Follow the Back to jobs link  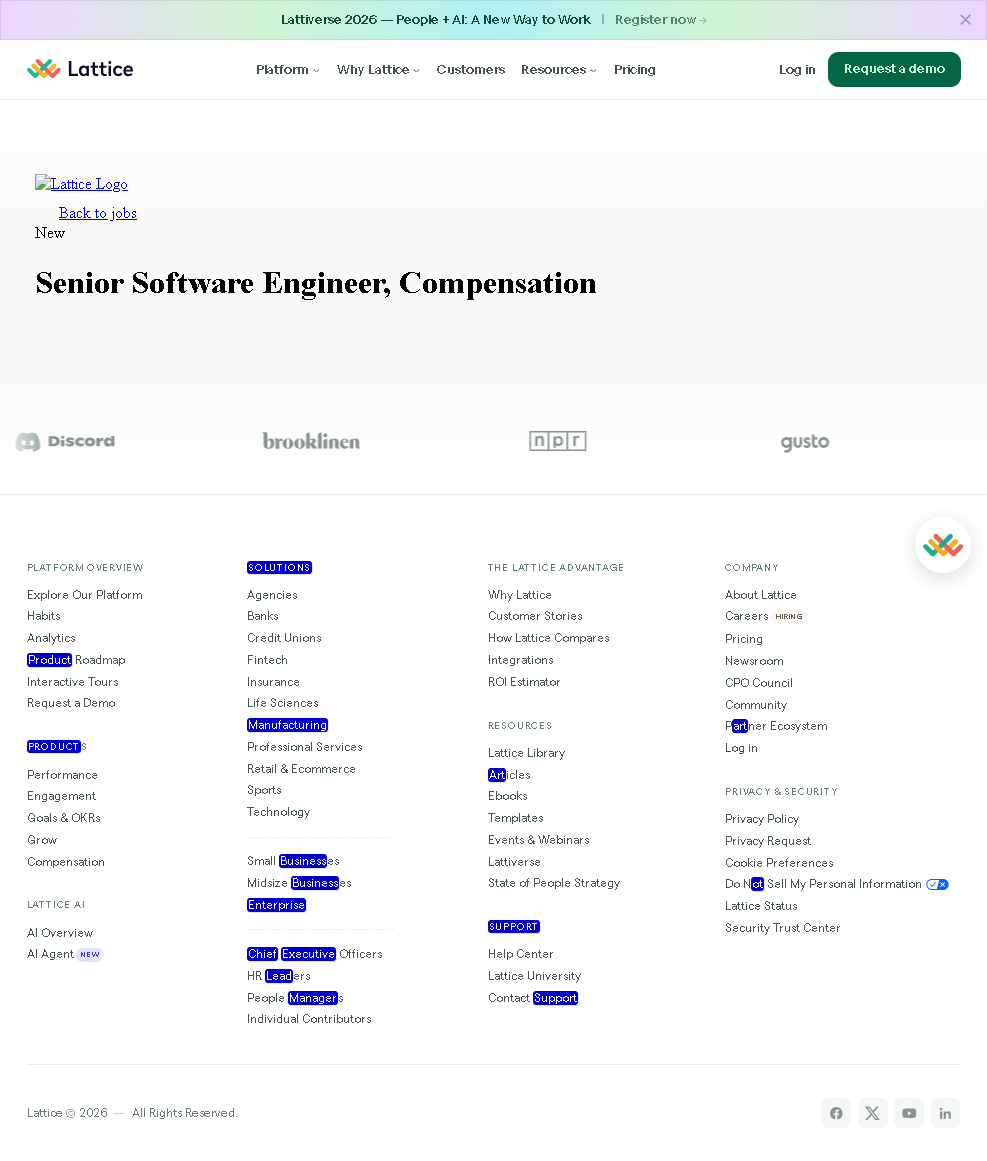(97, 213)
